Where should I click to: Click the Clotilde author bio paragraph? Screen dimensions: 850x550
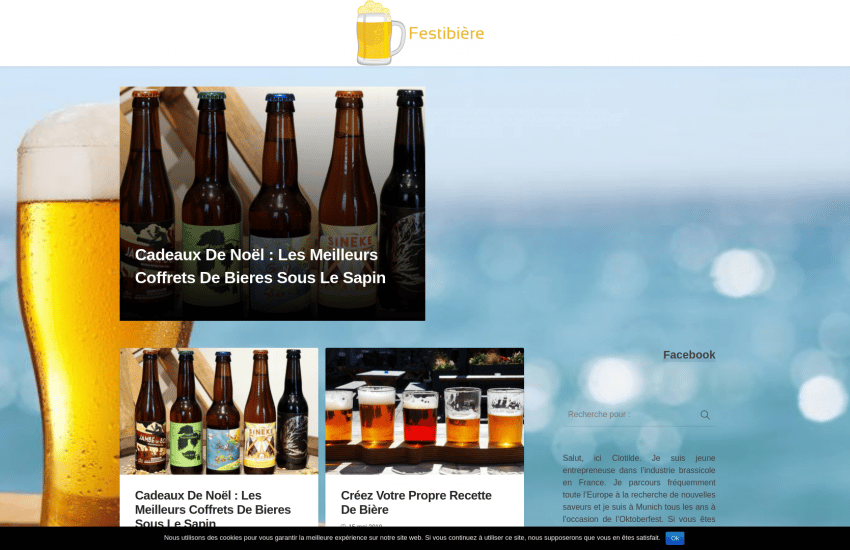tap(639, 489)
